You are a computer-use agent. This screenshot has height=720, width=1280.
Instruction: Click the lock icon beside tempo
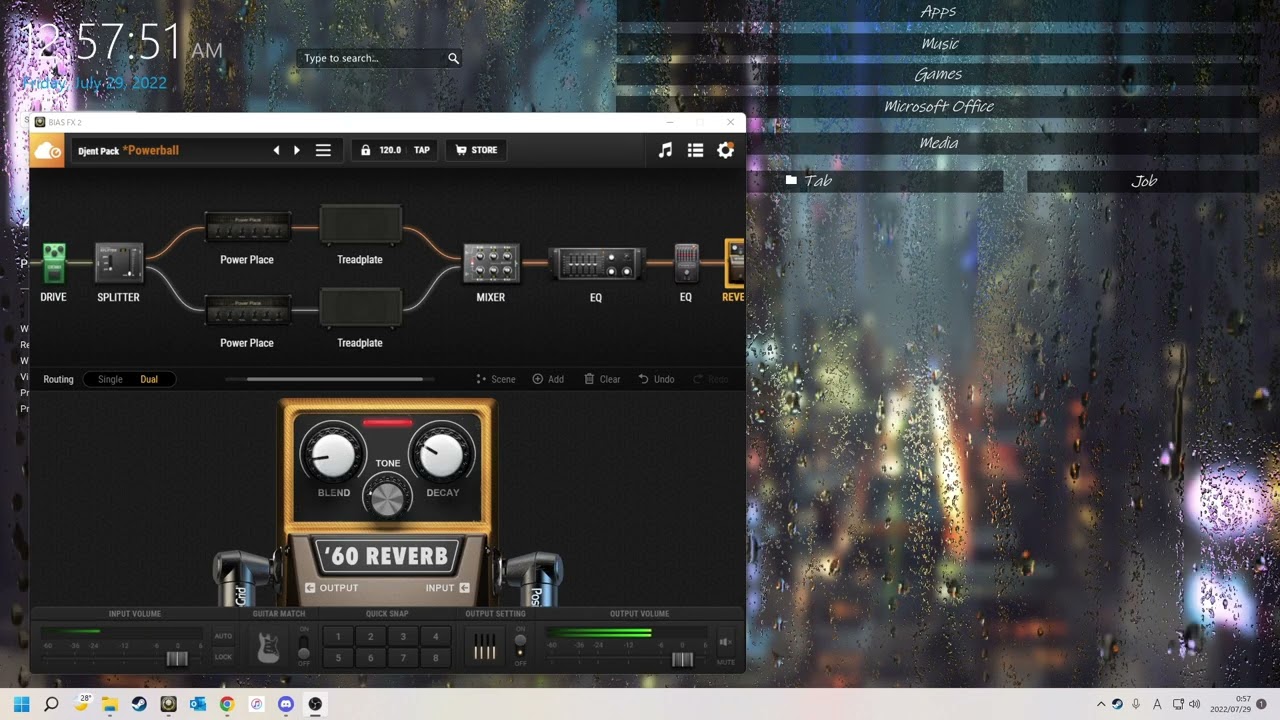[x=365, y=150]
